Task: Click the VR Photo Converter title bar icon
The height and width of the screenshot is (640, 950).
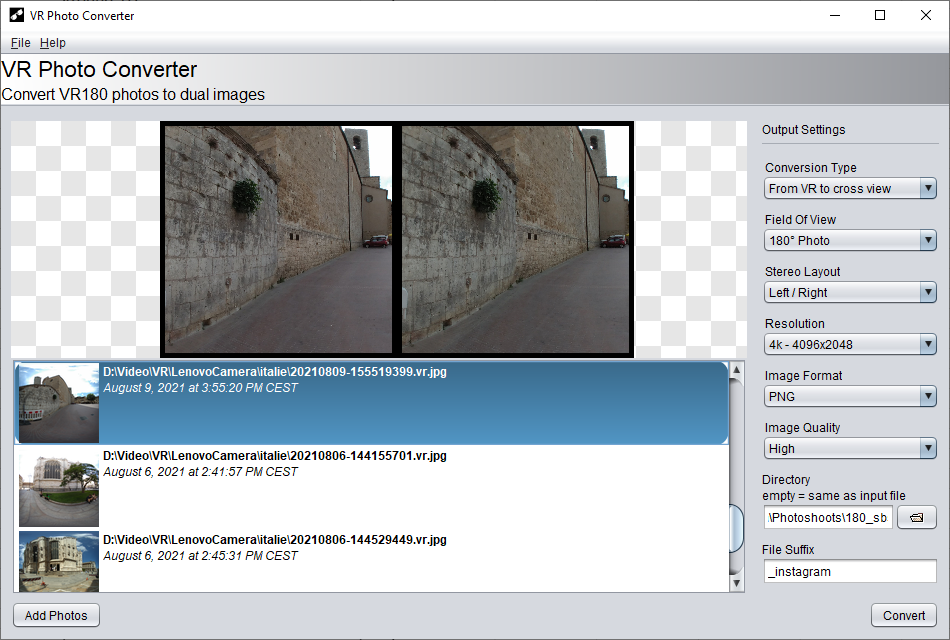Action: pos(16,15)
